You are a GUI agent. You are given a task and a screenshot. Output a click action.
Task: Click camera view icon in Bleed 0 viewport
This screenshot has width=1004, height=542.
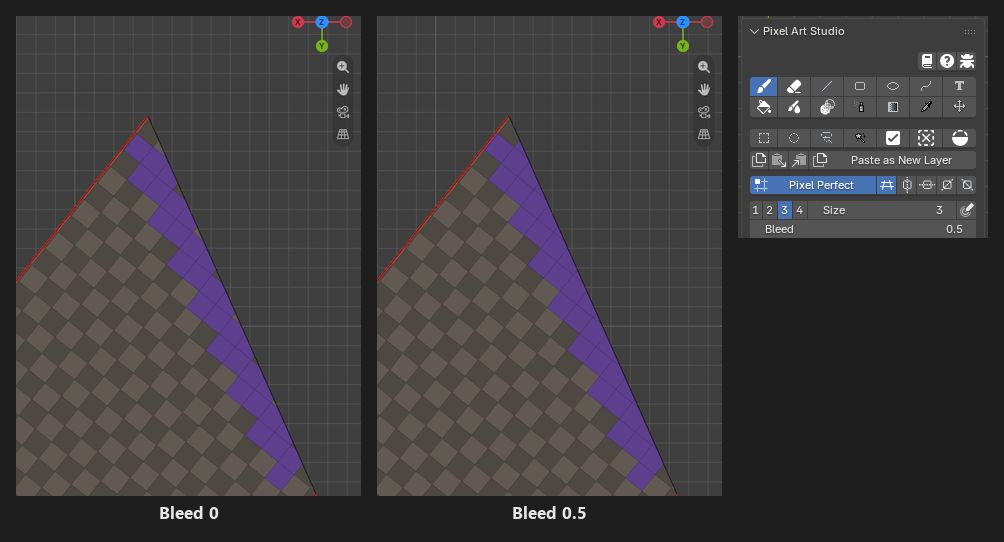coord(343,112)
